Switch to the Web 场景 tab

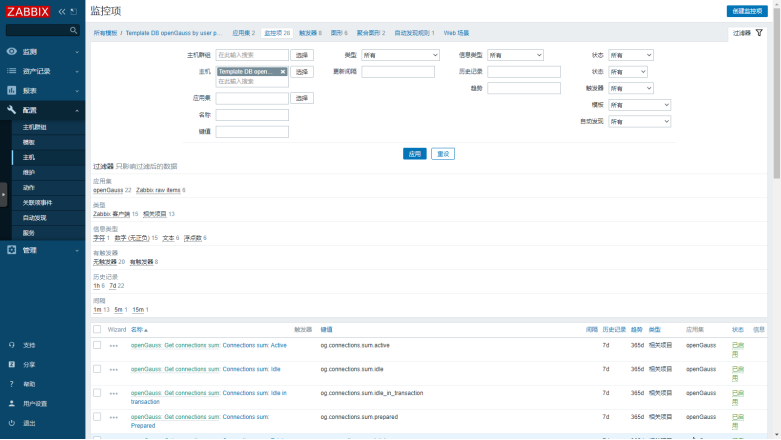456,33
